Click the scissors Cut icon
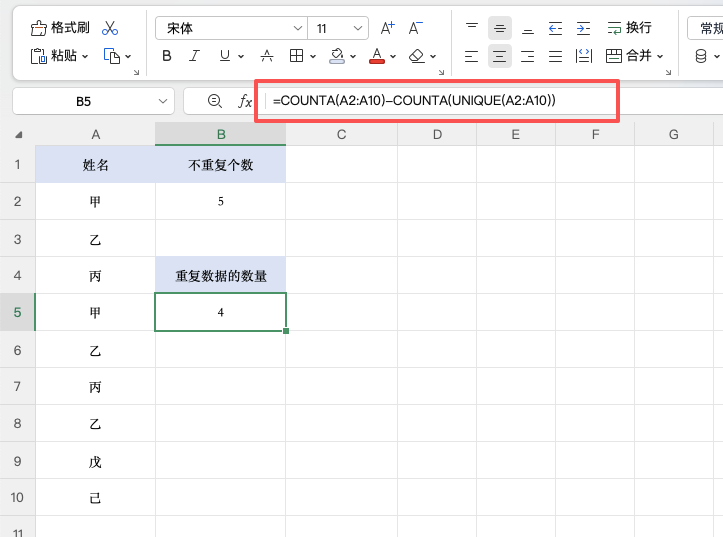723x537 pixels. pyautogui.click(x=110, y=28)
